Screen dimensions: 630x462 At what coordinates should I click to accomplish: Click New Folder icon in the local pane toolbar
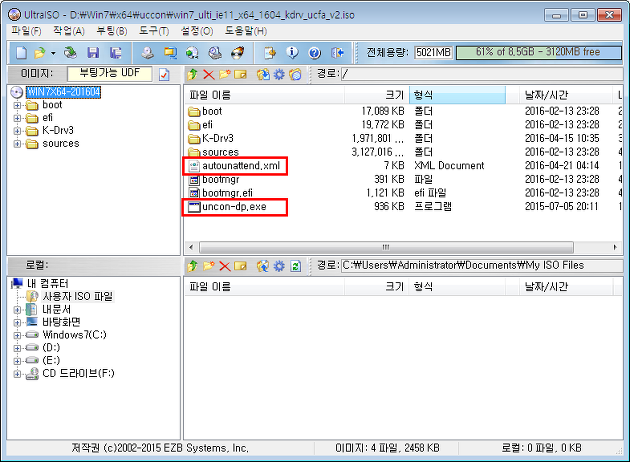pyautogui.click(x=209, y=266)
